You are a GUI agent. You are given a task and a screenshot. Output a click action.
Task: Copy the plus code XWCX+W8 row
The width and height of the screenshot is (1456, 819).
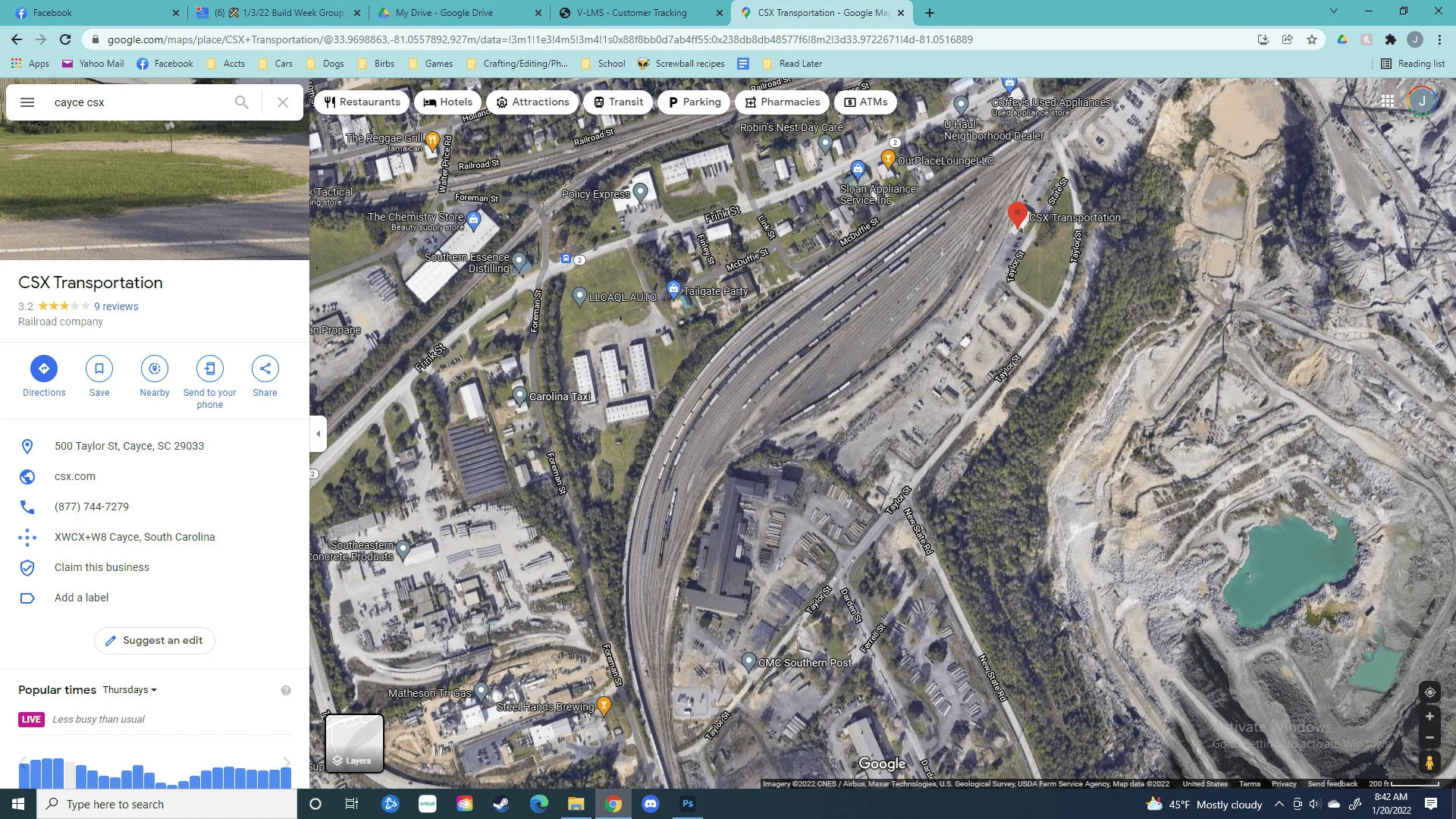click(x=155, y=537)
